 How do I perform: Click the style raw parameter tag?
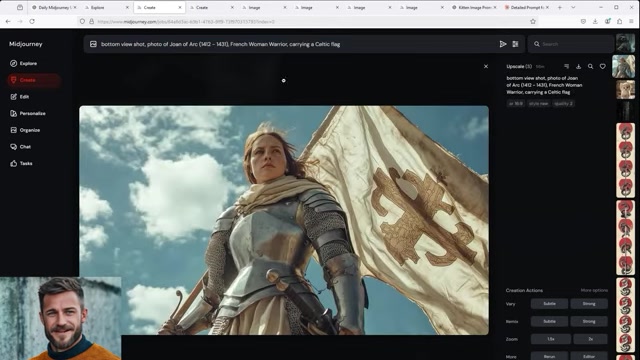pos(538,104)
